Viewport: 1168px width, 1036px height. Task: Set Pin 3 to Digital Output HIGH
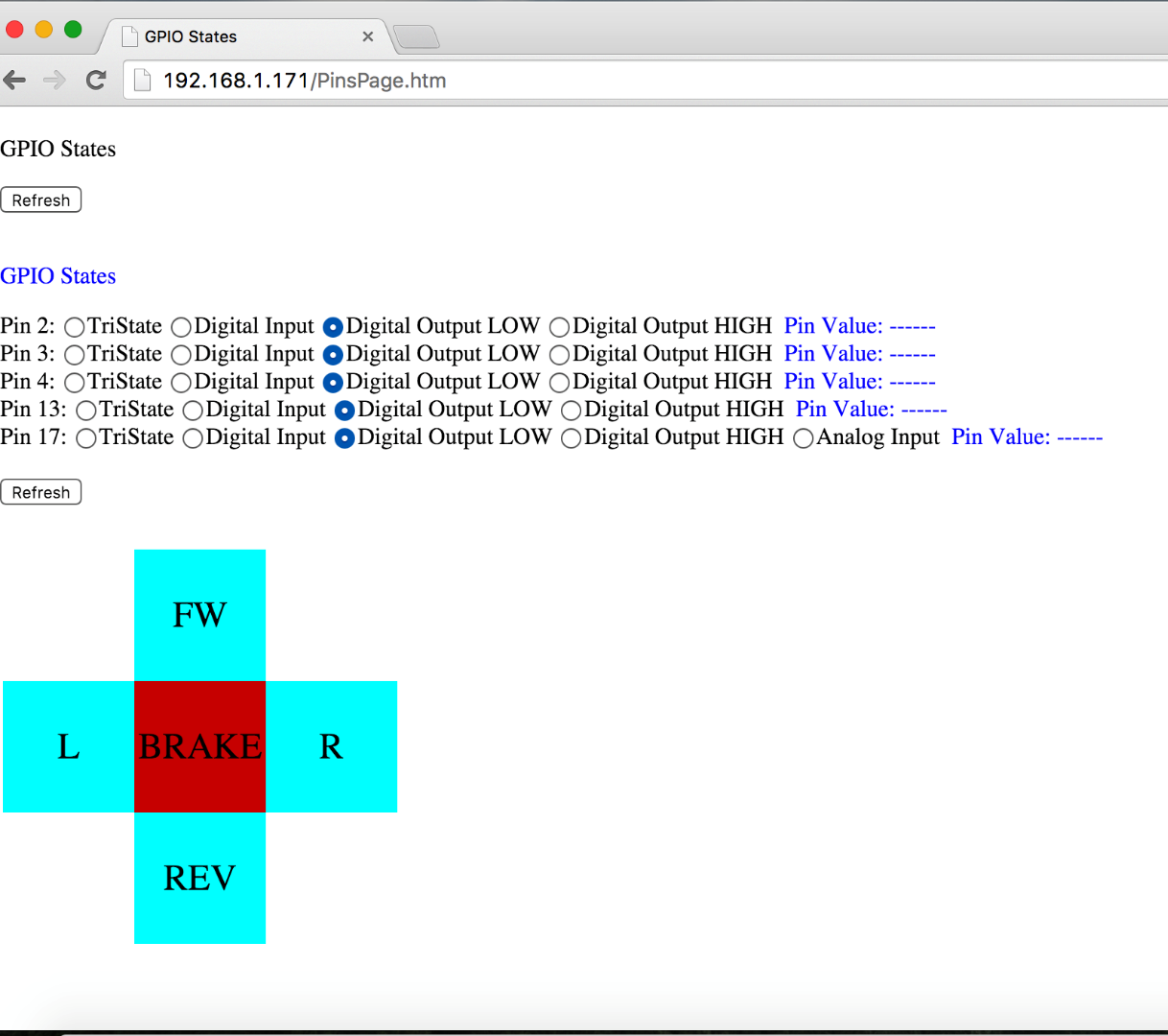click(559, 354)
